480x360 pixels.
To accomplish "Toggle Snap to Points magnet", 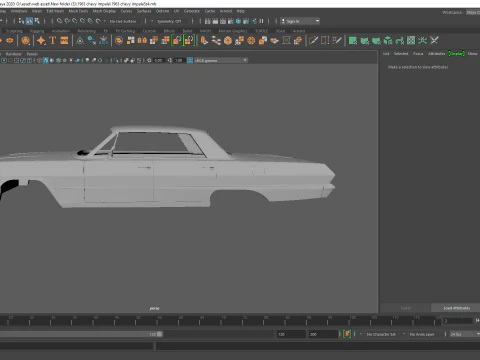I will pyautogui.click(x=75, y=21).
